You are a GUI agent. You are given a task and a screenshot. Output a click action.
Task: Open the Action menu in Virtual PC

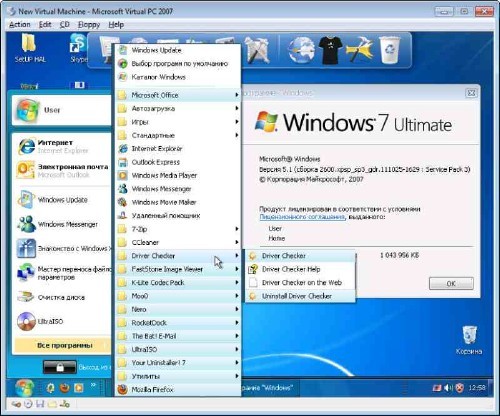[x=20, y=25]
